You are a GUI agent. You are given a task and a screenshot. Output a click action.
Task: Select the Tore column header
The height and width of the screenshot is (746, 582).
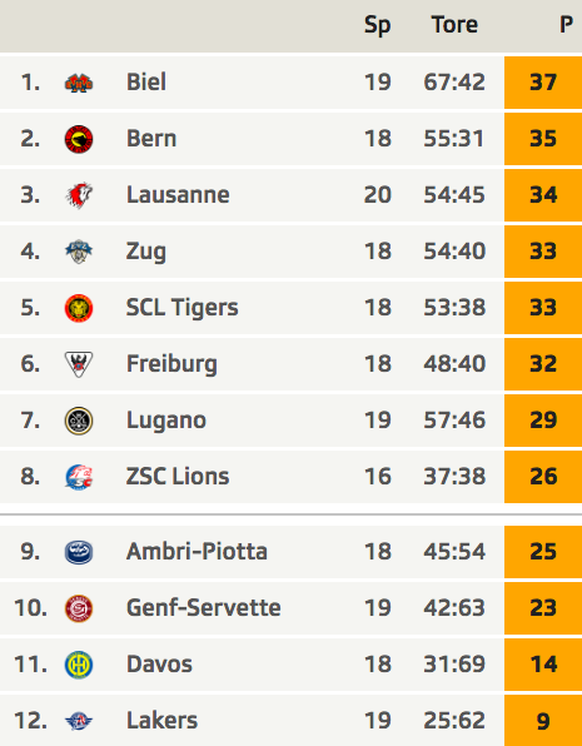coord(454,25)
